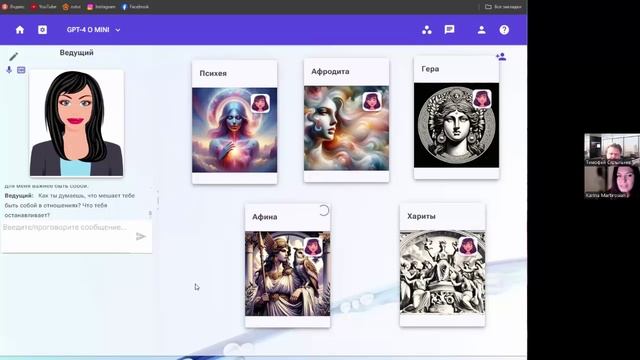The width and height of the screenshot is (640, 360).
Task: Click the pencil edit icon near Ведущий
Action: pos(13,56)
